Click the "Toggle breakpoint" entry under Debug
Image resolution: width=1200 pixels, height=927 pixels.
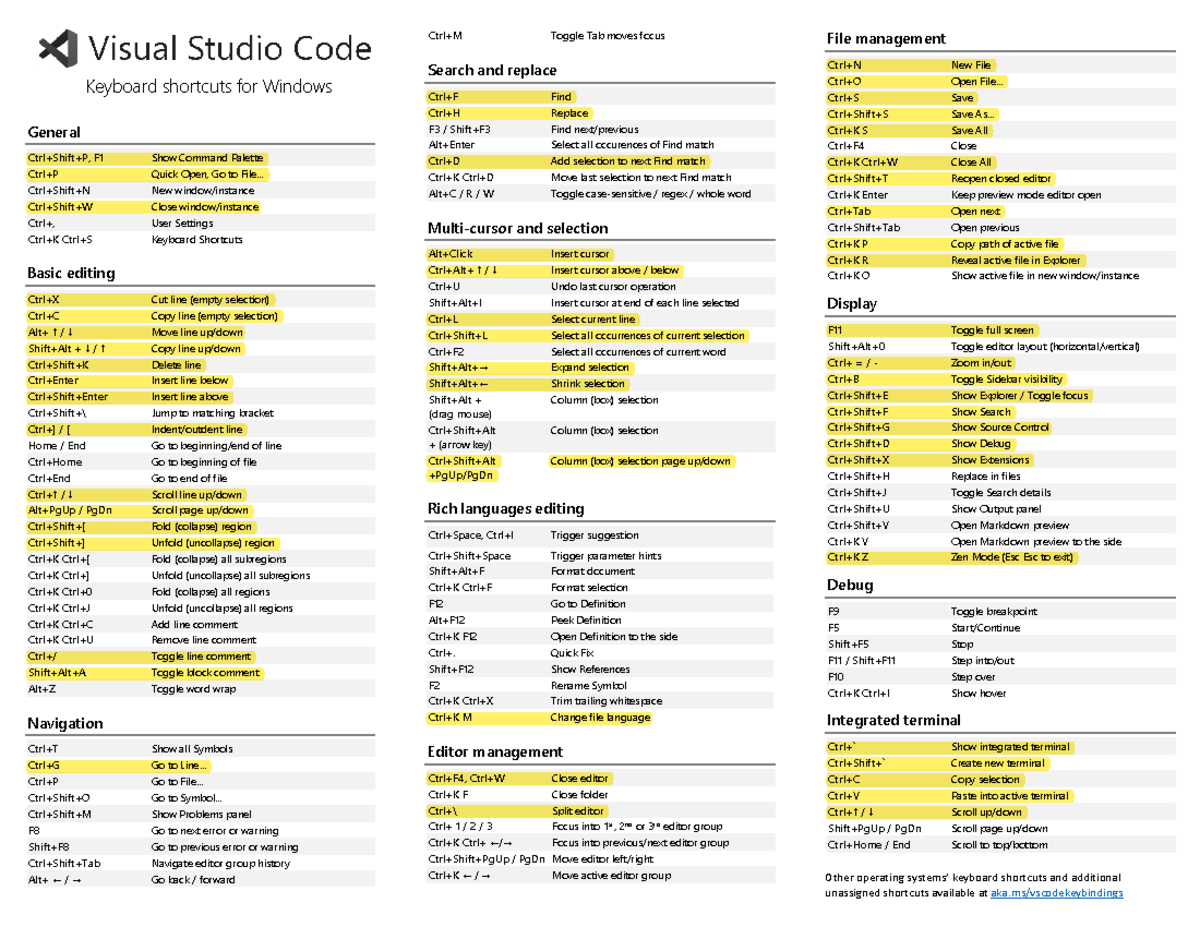pyautogui.click(x=994, y=612)
